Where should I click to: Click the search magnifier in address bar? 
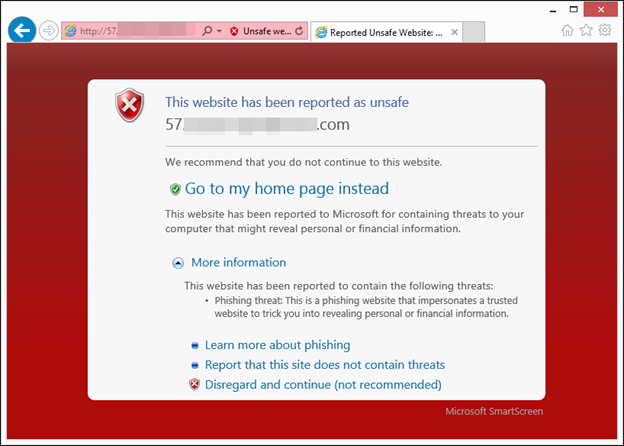(x=207, y=31)
